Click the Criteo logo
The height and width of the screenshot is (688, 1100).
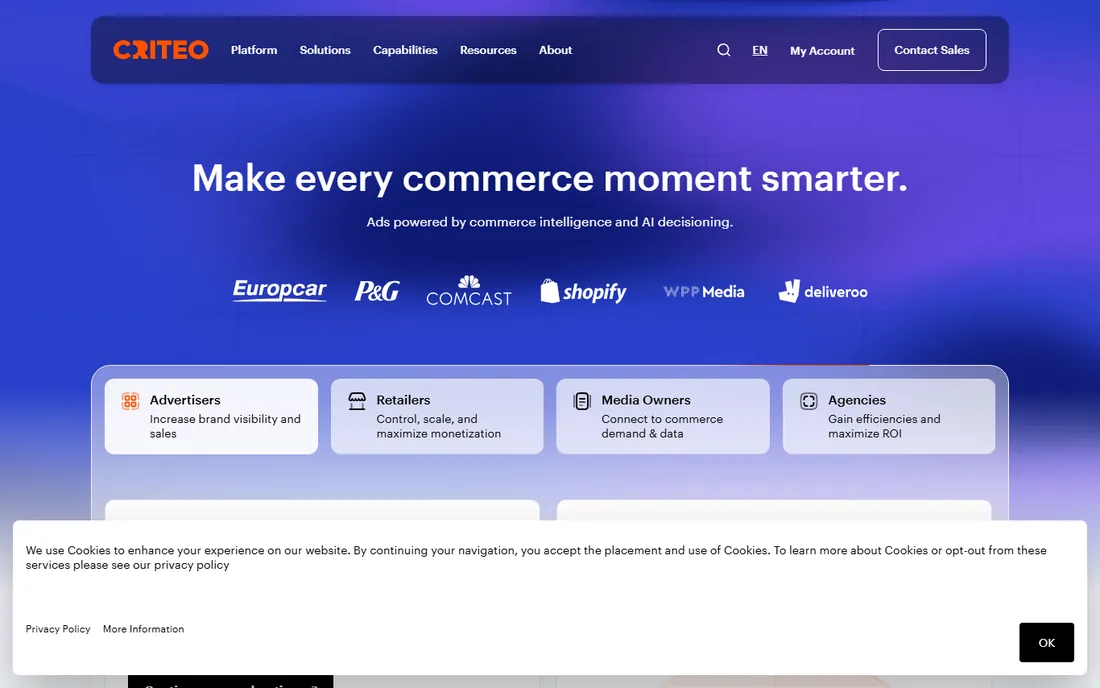pyautogui.click(x=161, y=50)
